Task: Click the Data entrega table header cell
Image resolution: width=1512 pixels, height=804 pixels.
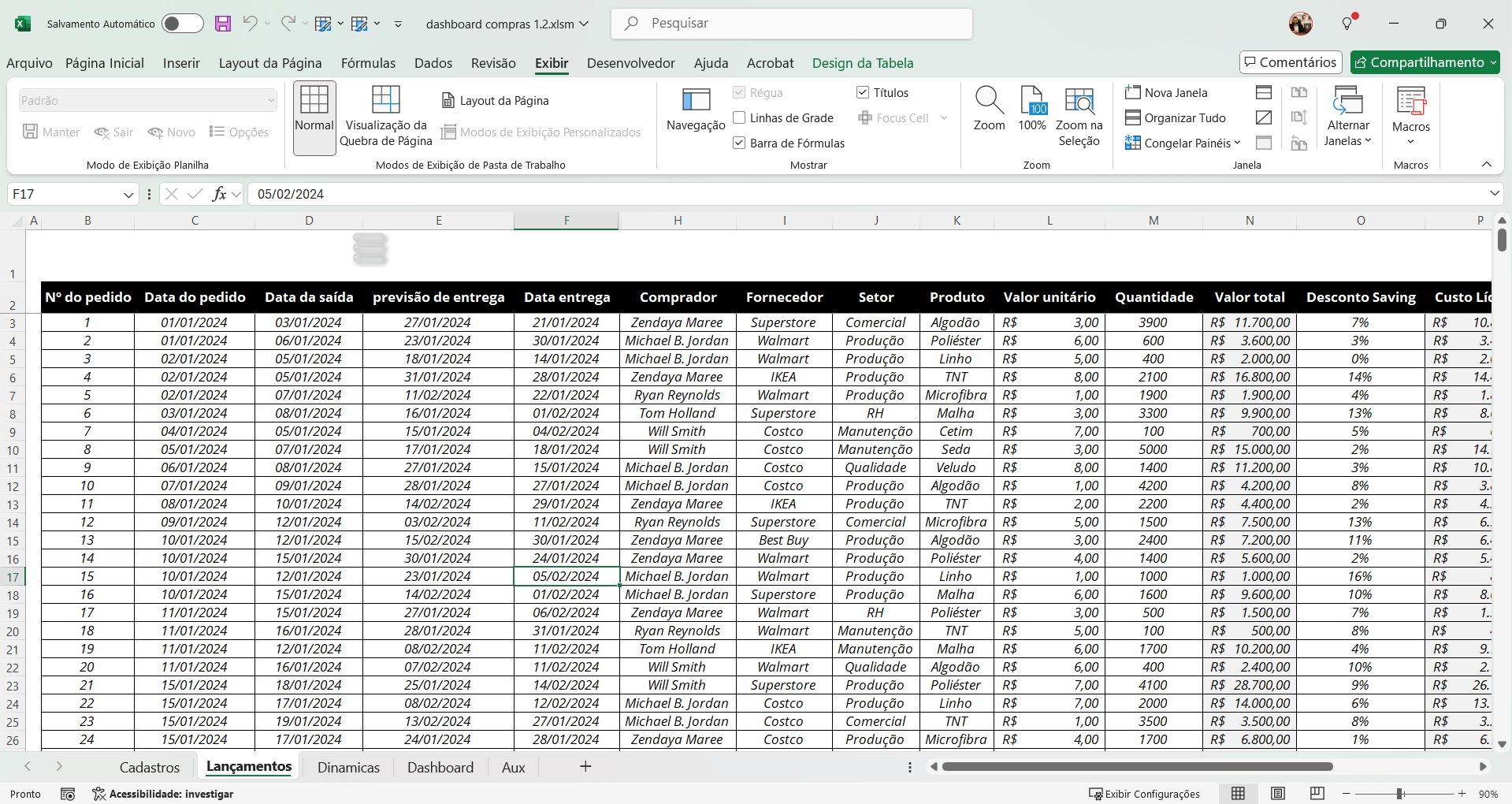Action: point(567,297)
